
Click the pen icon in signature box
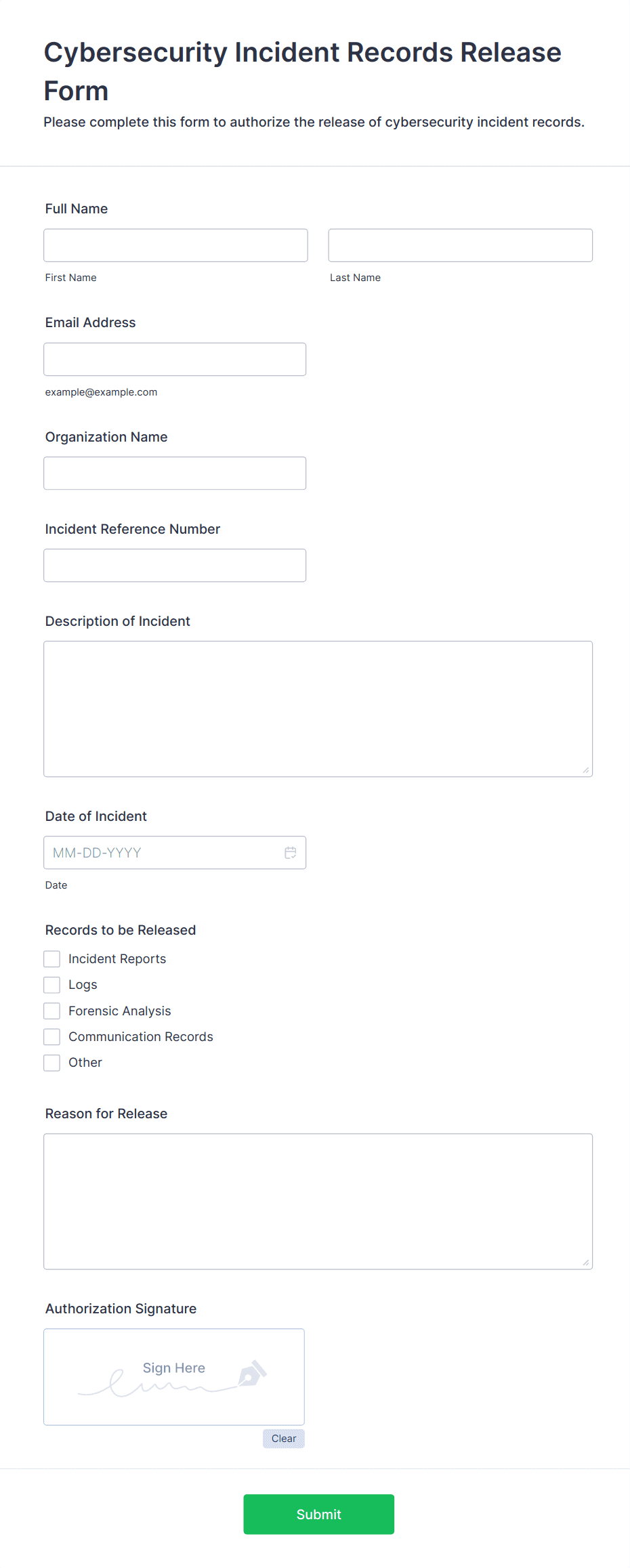(x=252, y=1373)
